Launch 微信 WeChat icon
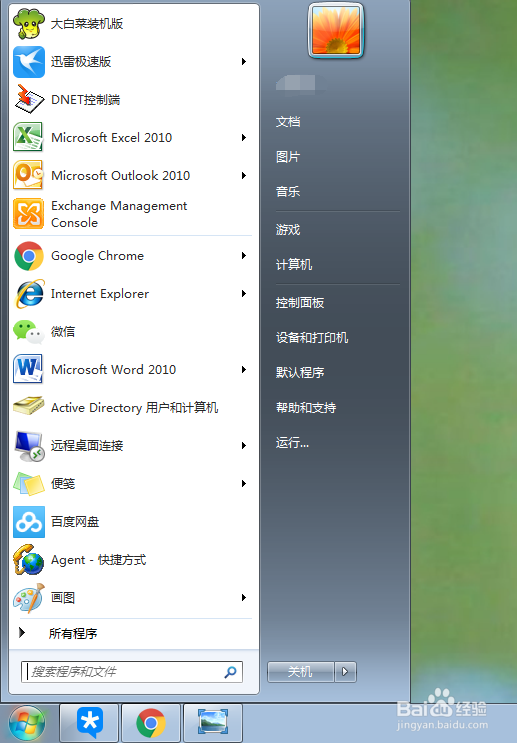Screen dimensions: 517x743 pyautogui.click(x=29, y=332)
